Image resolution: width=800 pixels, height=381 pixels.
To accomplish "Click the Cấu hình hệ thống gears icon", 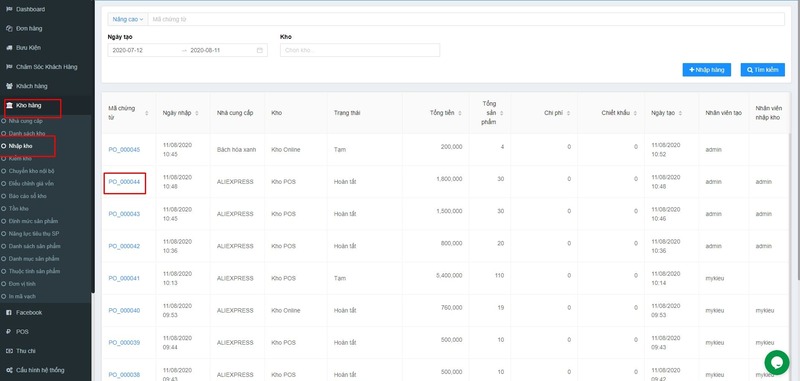I will point(9,370).
